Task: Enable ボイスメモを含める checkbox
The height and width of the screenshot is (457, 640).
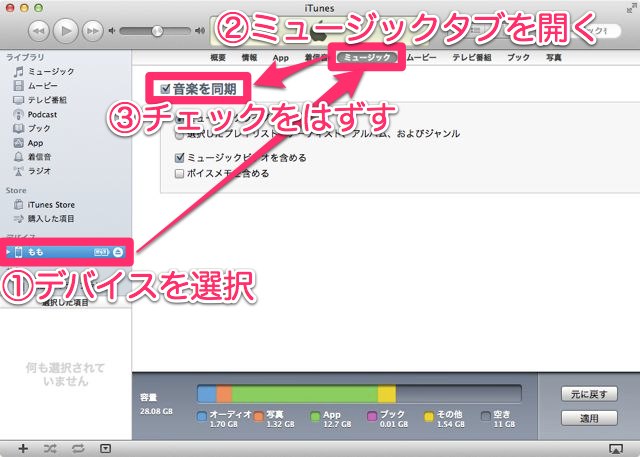Action: pyautogui.click(x=179, y=174)
